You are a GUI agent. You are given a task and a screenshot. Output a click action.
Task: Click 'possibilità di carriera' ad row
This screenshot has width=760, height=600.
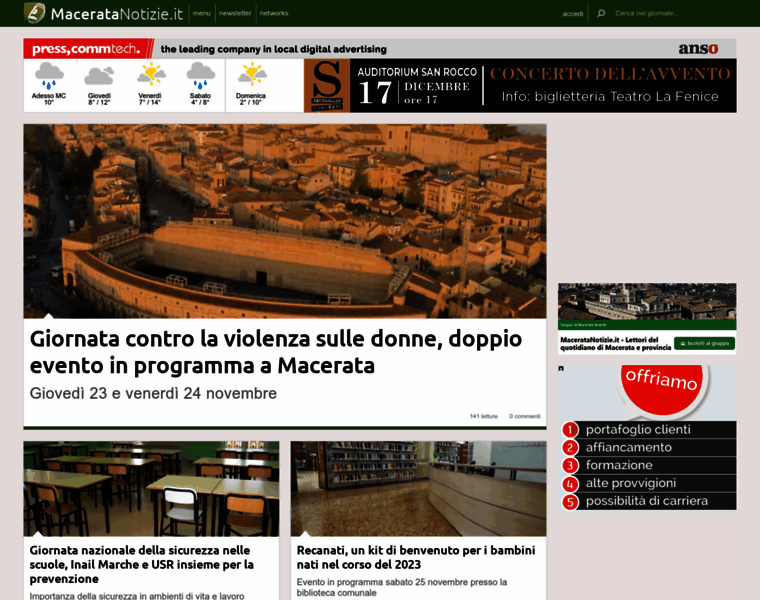click(x=649, y=501)
